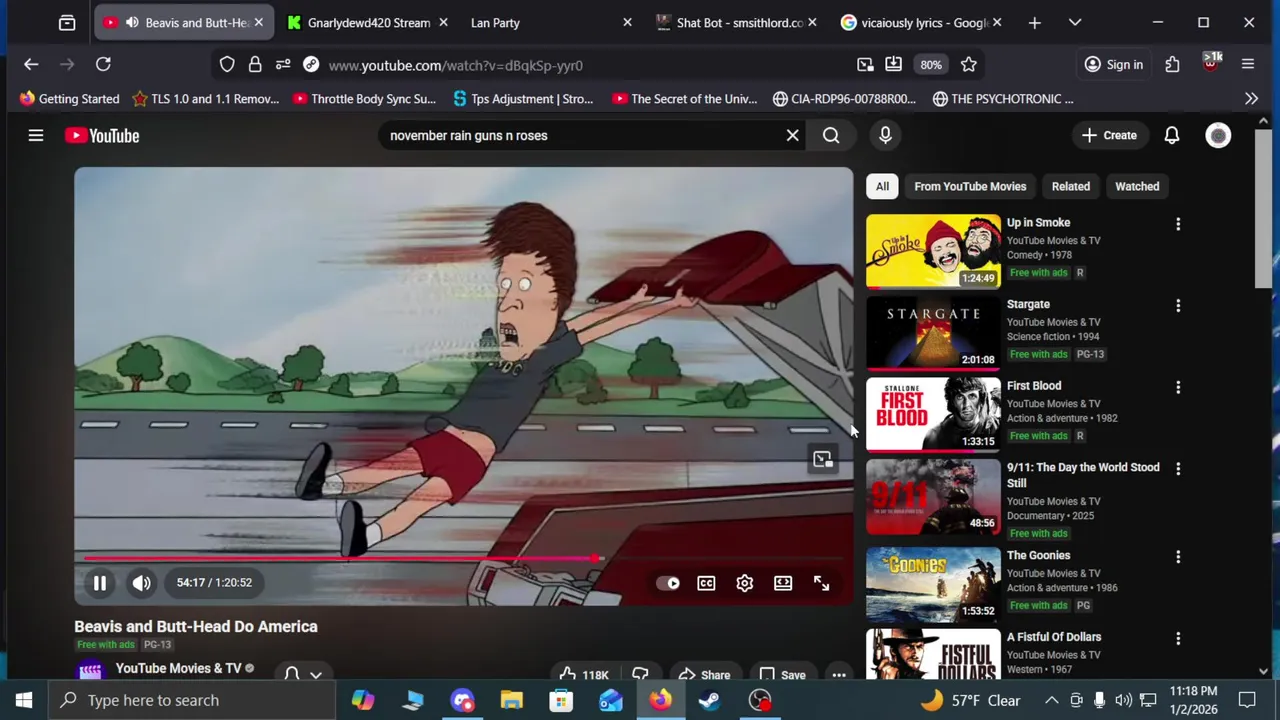The image size is (1280, 720).
Task: Open more actions ellipsis under the video
Action: click(x=839, y=674)
